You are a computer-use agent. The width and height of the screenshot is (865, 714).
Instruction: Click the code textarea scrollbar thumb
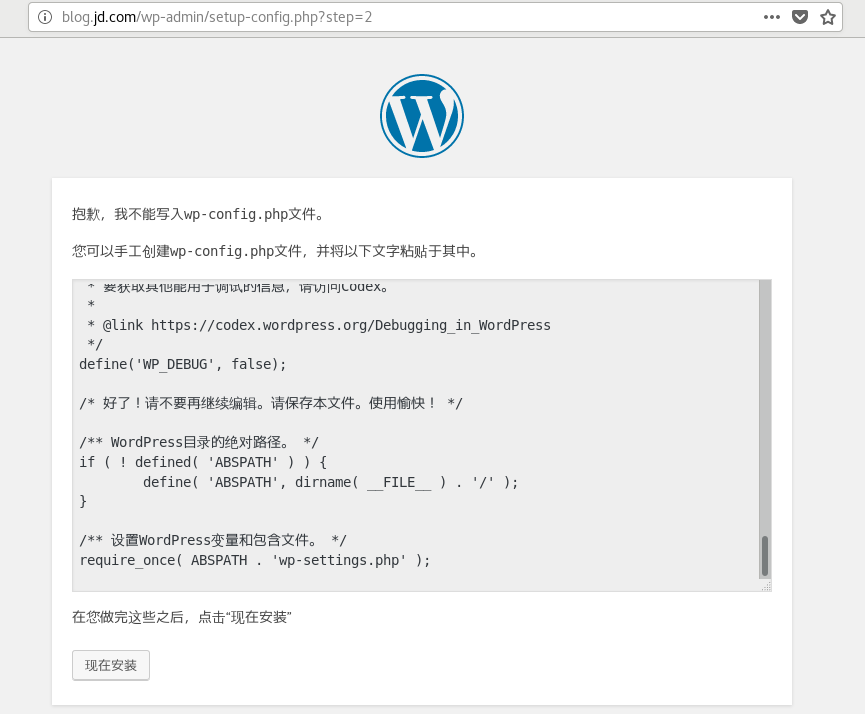(x=765, y=556)
